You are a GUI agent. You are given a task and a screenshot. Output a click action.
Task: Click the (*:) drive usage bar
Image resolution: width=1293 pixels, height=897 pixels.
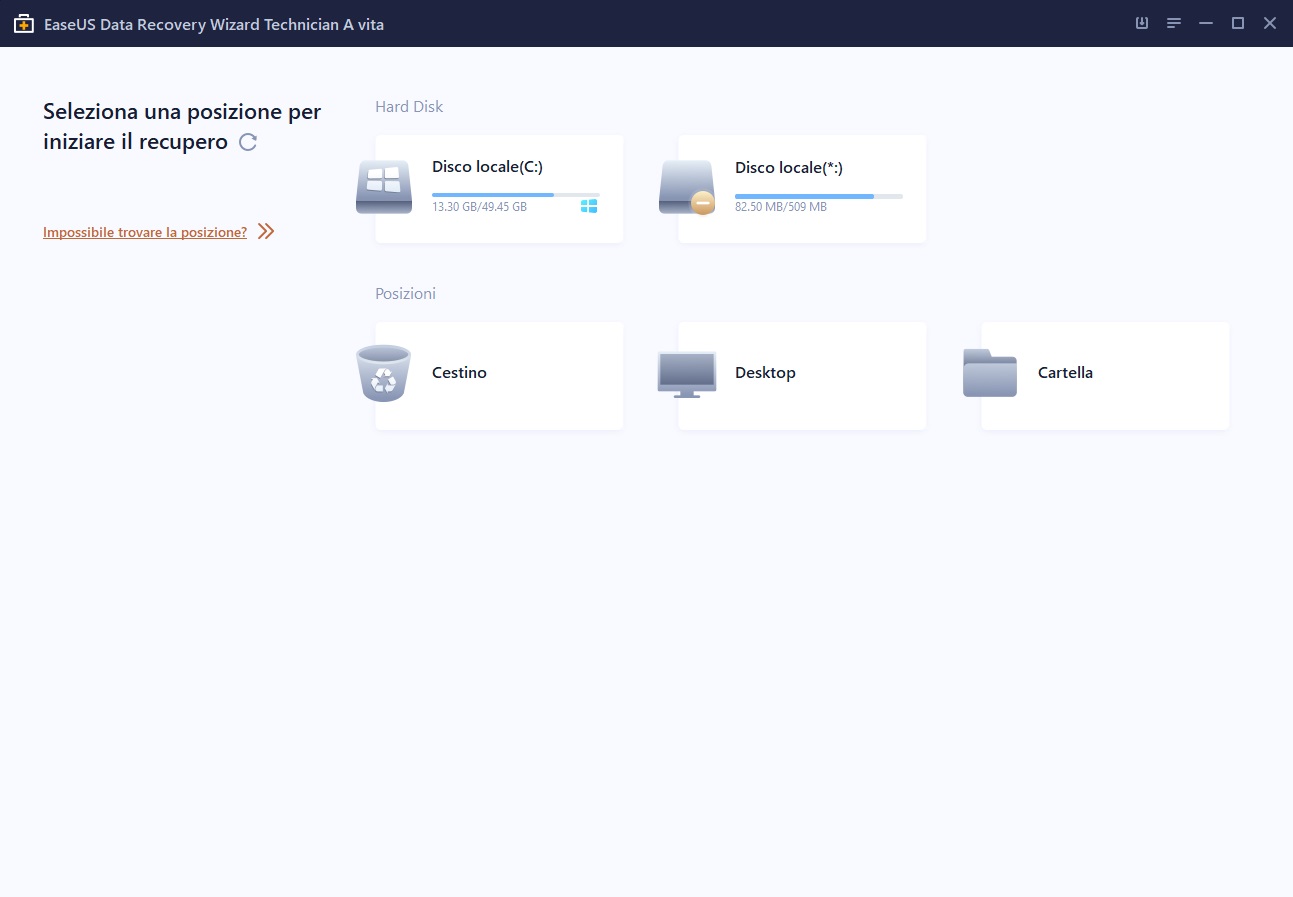point(819,196)
